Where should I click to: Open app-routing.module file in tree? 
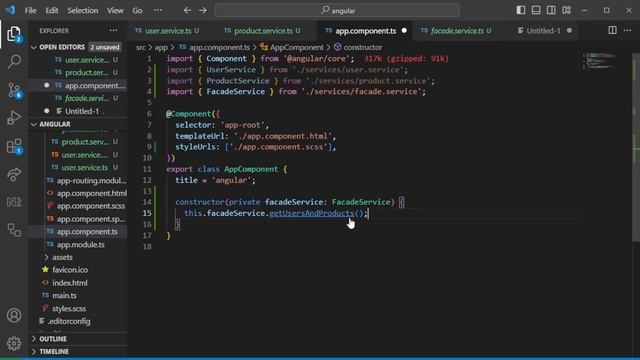coord(91,180)
